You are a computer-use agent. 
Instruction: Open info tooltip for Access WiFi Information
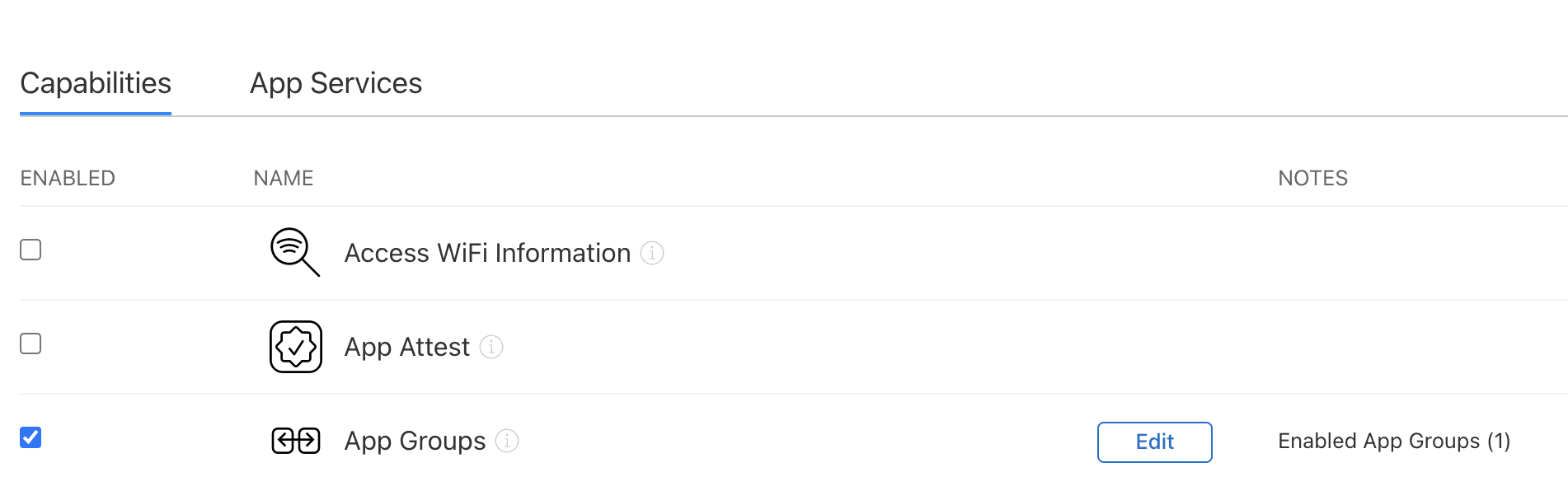652,253
